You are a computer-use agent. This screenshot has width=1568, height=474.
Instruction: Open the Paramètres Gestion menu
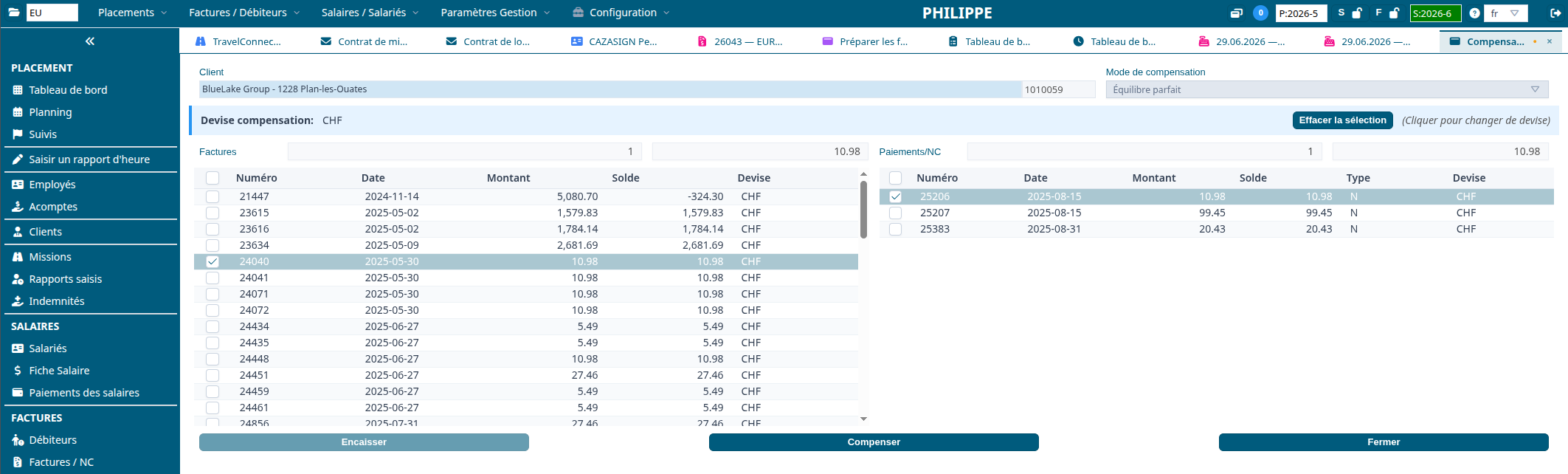click(495, 13)
